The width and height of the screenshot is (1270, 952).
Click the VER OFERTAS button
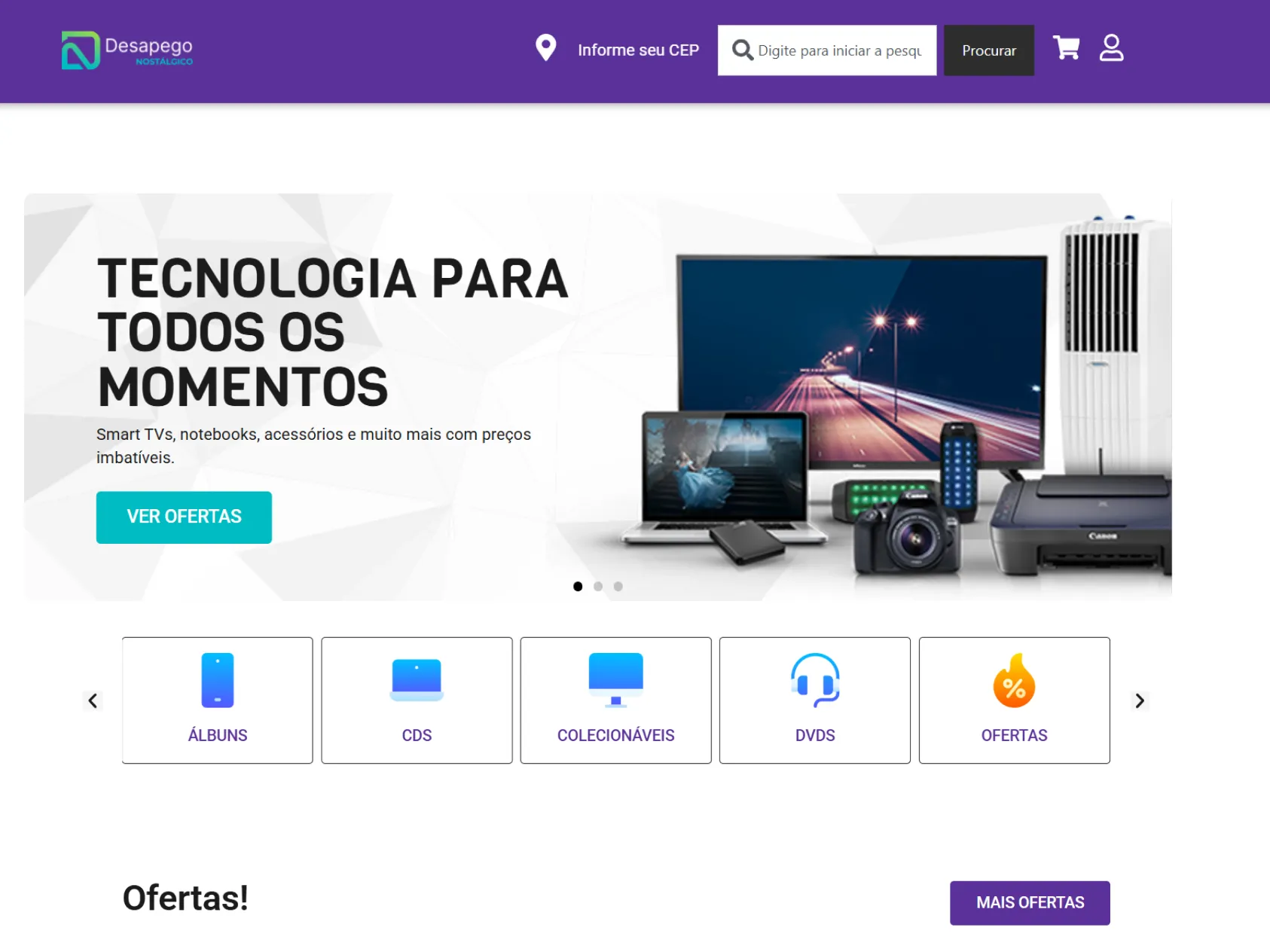[184, 517]
